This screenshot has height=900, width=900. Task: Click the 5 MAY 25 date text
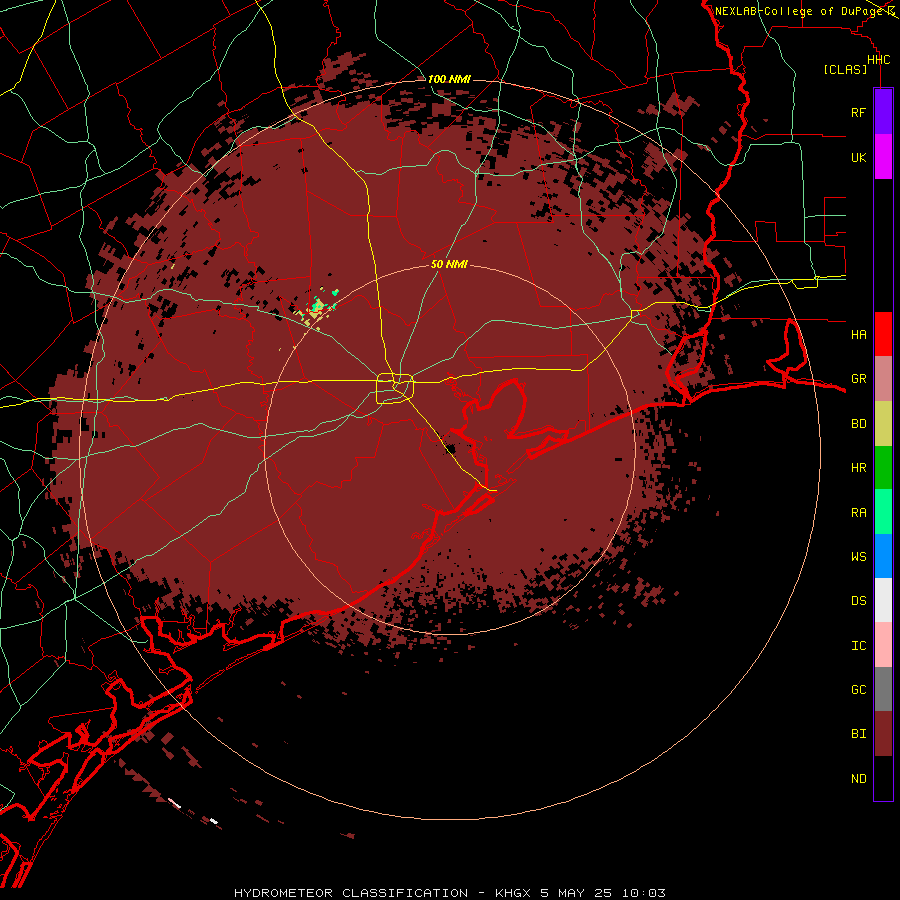577,893
